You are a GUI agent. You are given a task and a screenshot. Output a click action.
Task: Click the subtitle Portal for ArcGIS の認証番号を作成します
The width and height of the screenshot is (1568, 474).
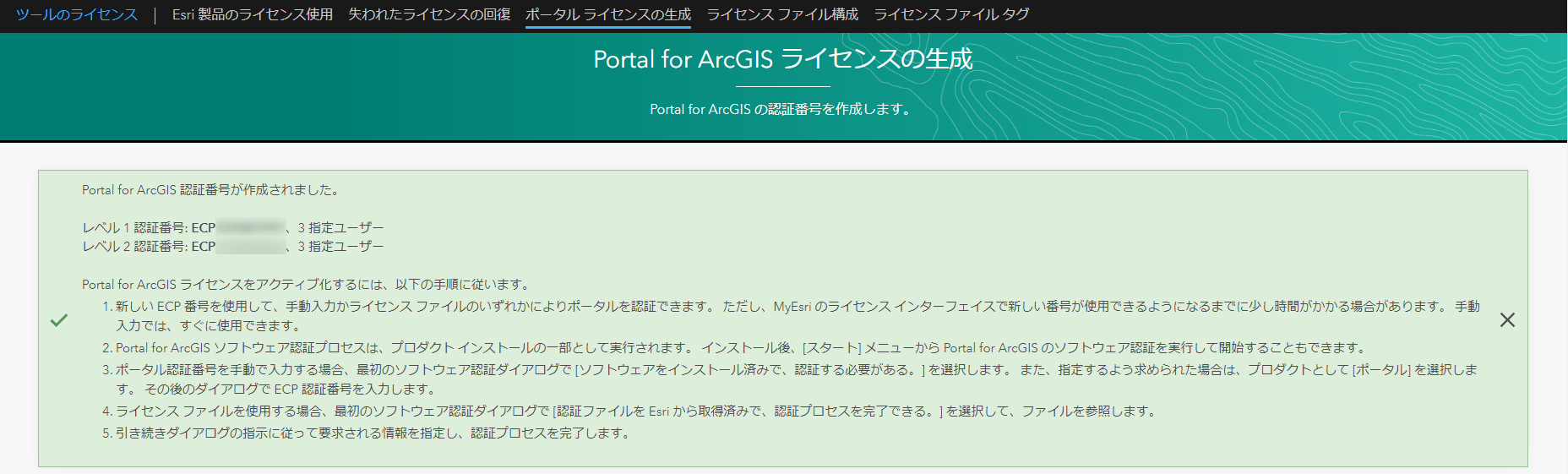[782, 109]
